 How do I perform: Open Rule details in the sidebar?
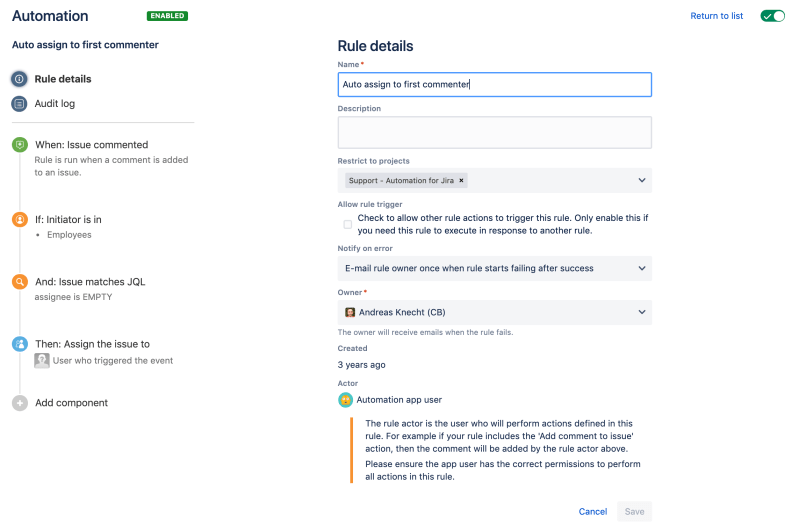pos(63,79)
